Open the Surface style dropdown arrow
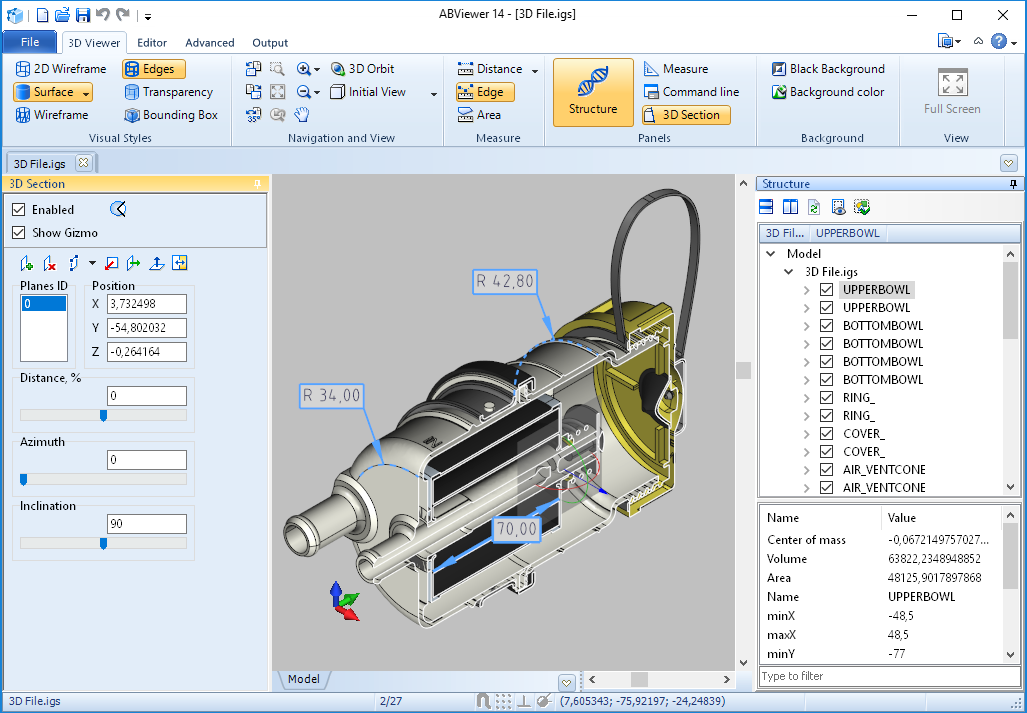 click(86, 93)
